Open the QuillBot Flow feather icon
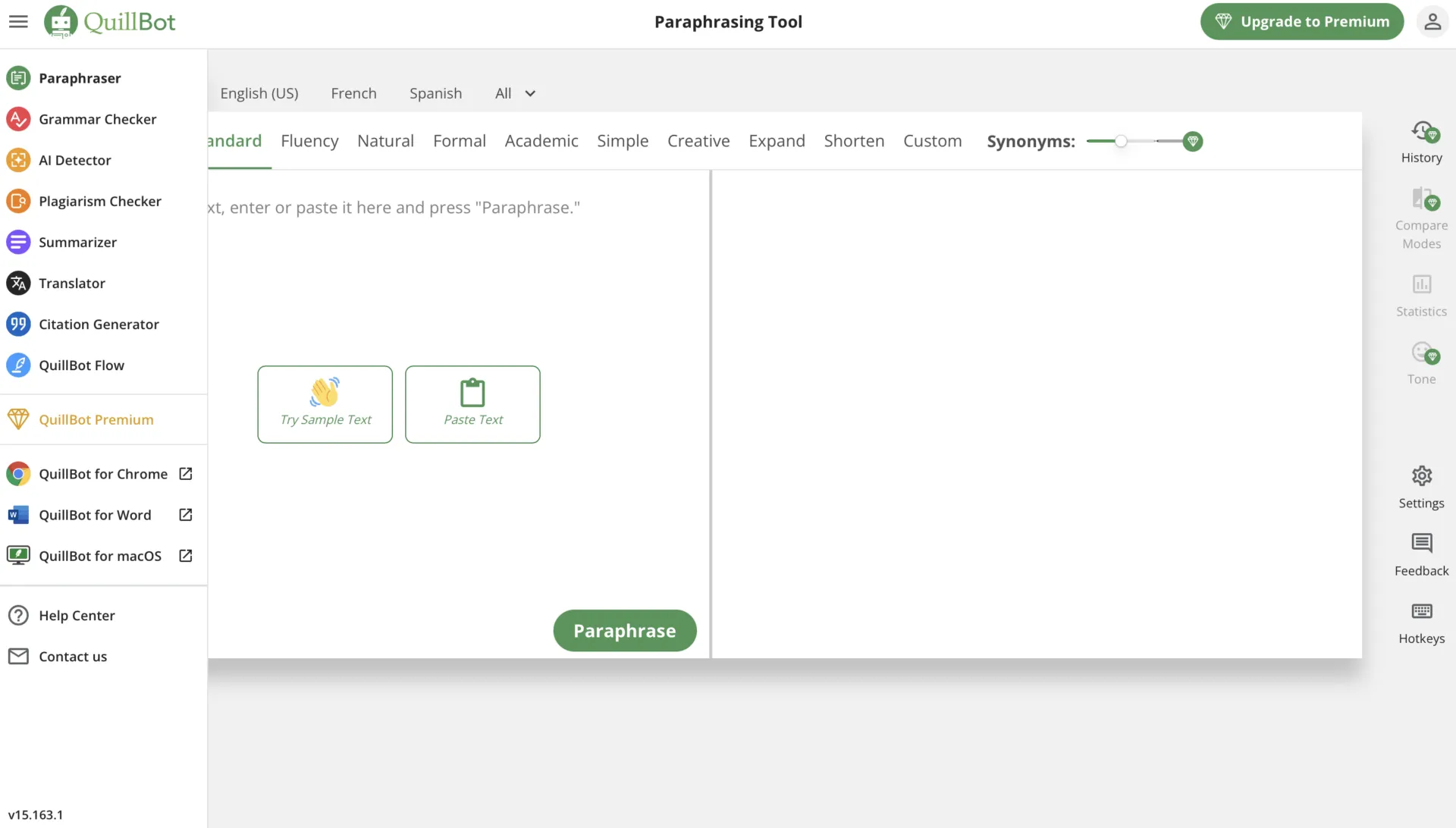 (18, 365)
